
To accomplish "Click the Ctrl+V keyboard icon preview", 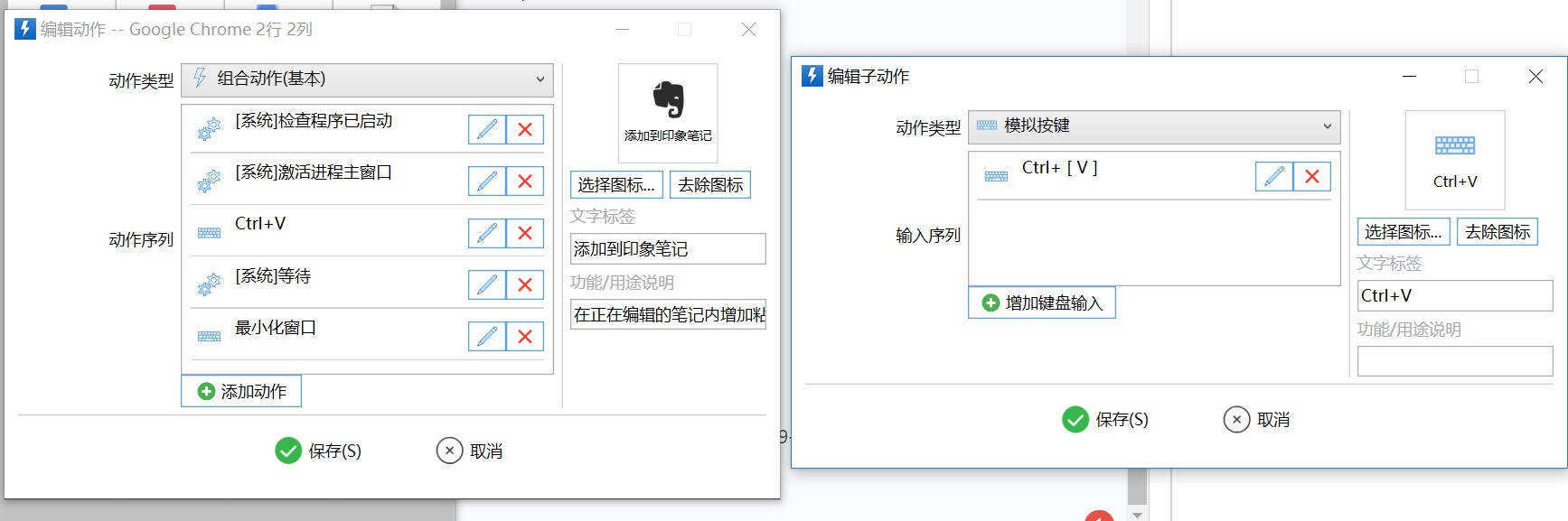I will (1455, 160).
